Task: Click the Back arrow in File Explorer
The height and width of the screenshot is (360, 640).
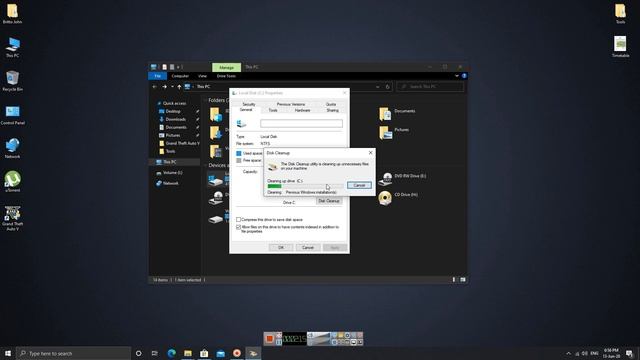Action: (x=154, y=87)
